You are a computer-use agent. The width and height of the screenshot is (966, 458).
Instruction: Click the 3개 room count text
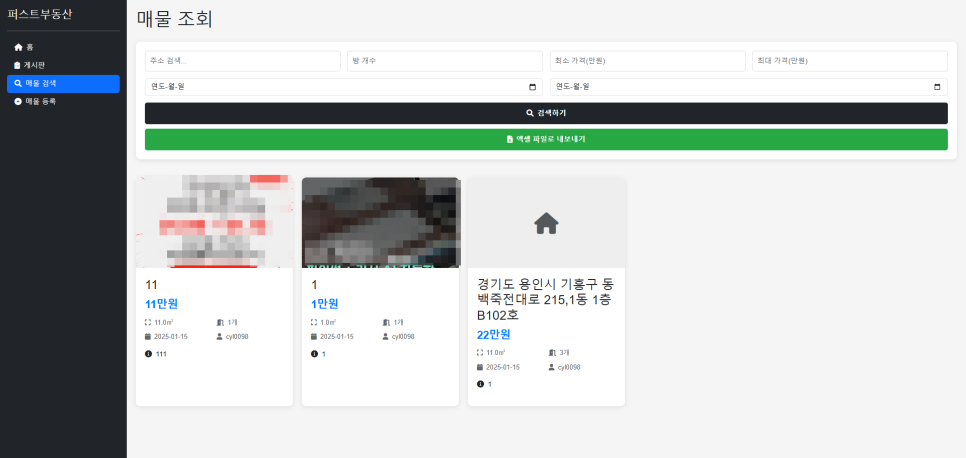pyautogui.click(x=564, y=353)
